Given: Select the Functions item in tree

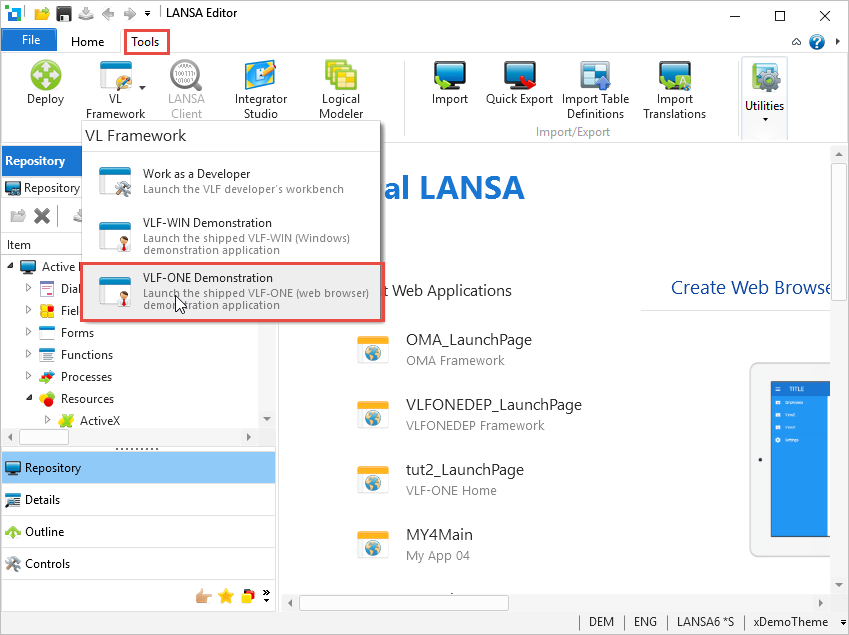Looking at the screenshot, I should 87,355.
